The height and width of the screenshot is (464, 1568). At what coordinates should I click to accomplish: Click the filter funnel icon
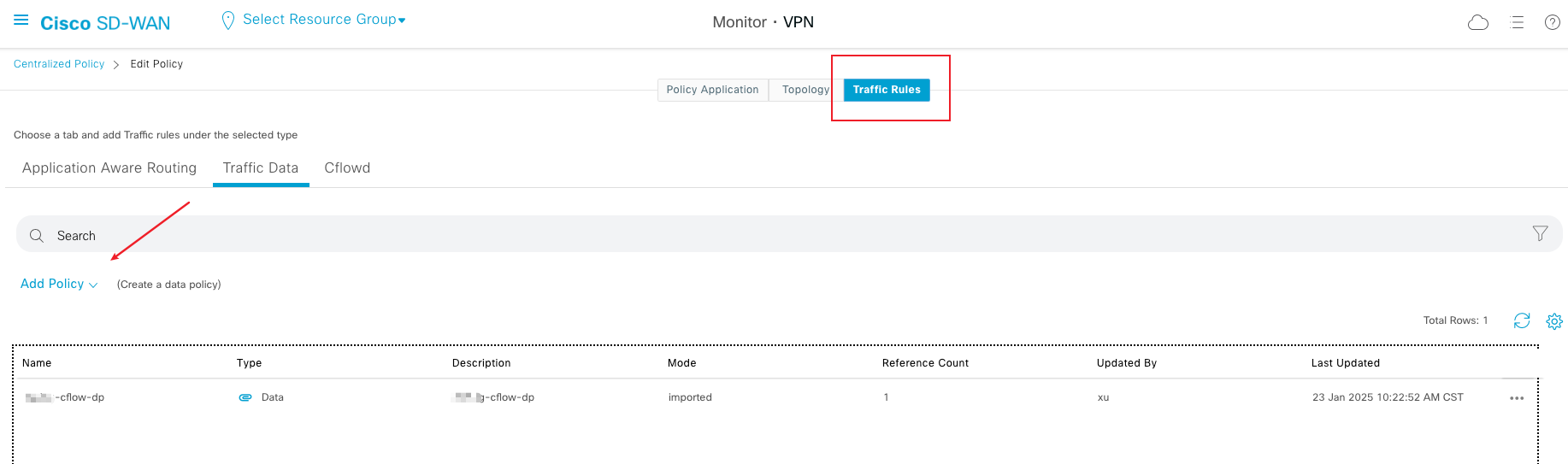tap(1540, 233)
